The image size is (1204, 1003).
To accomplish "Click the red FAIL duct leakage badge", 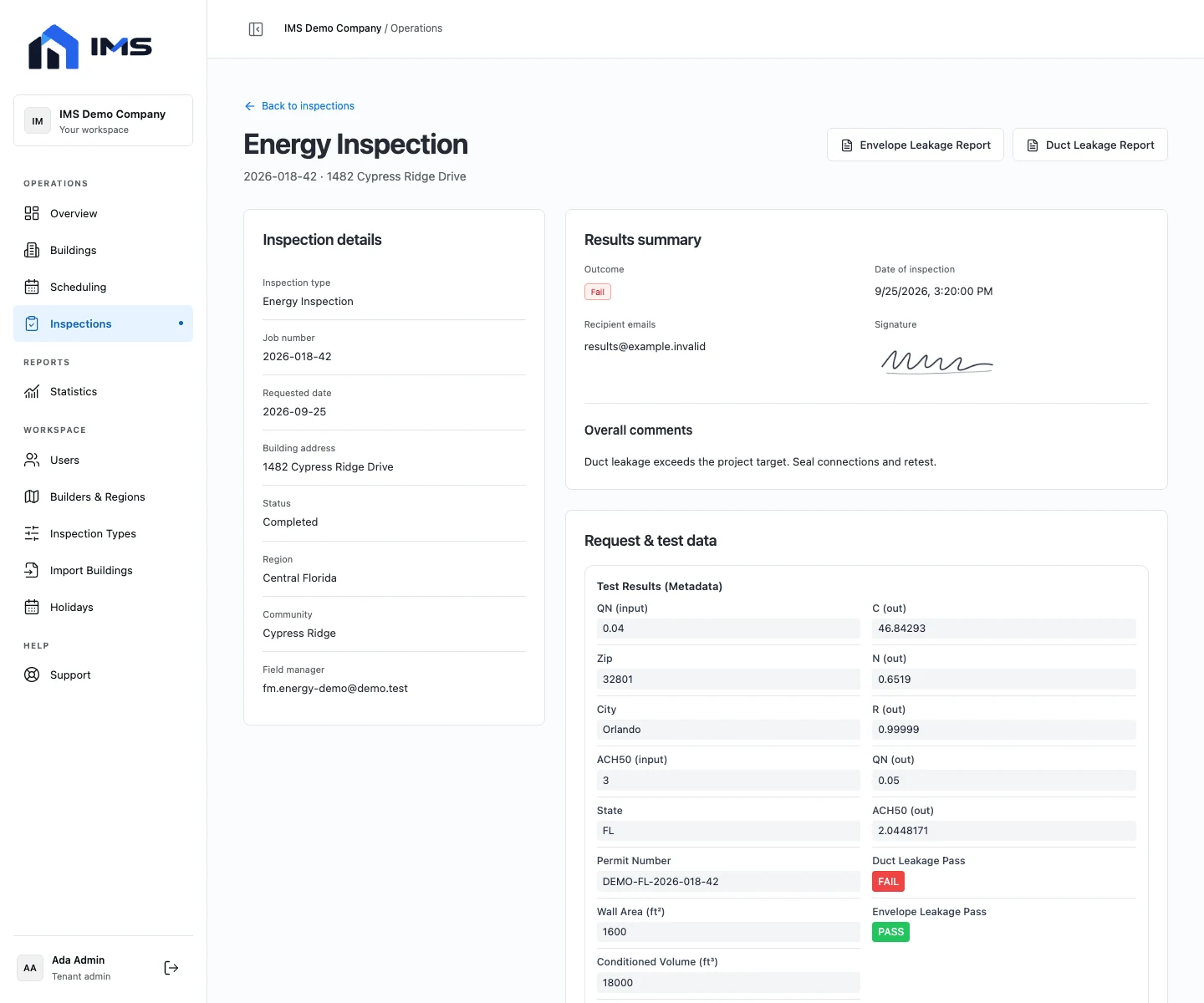I will pos(888,882).
